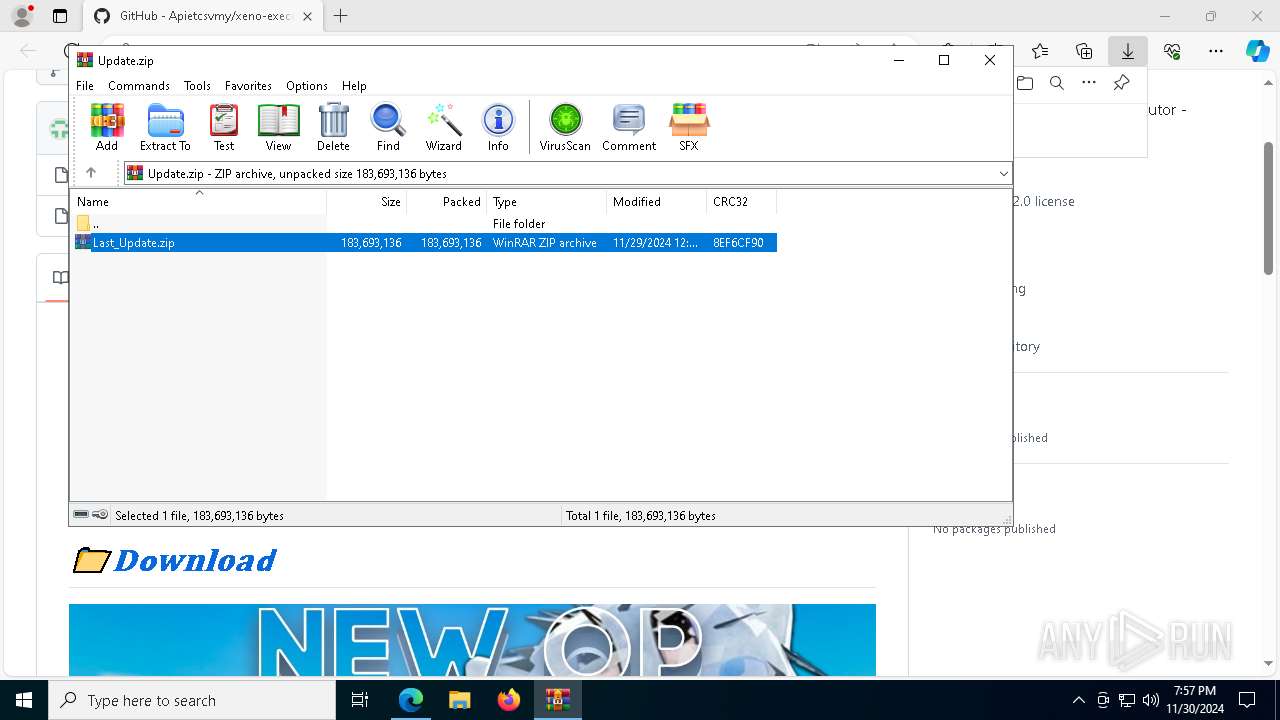The height and width of the screenshot is (720, 1280).
Task: Go up one folder level arrow
Action: point(91,173)
